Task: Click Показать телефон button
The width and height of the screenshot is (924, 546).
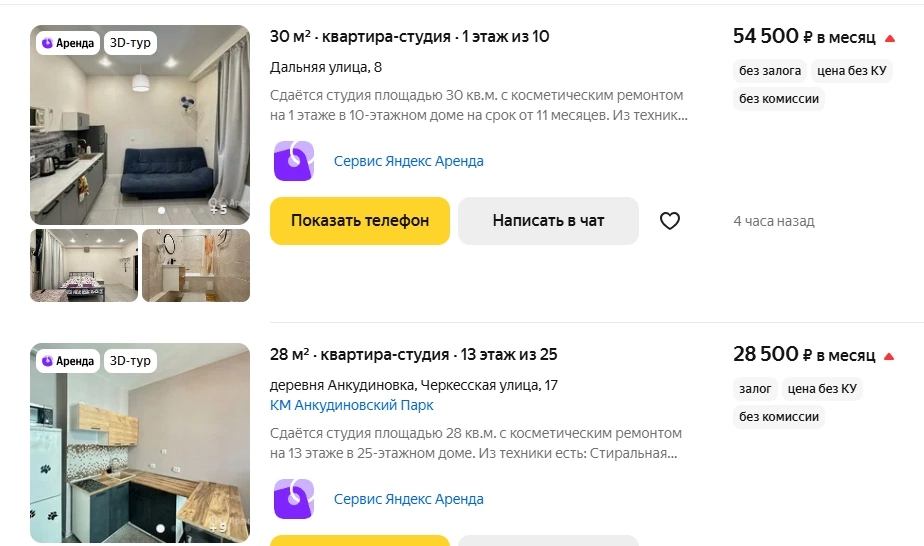Action: pyautogui.click(x=359, y=221)
